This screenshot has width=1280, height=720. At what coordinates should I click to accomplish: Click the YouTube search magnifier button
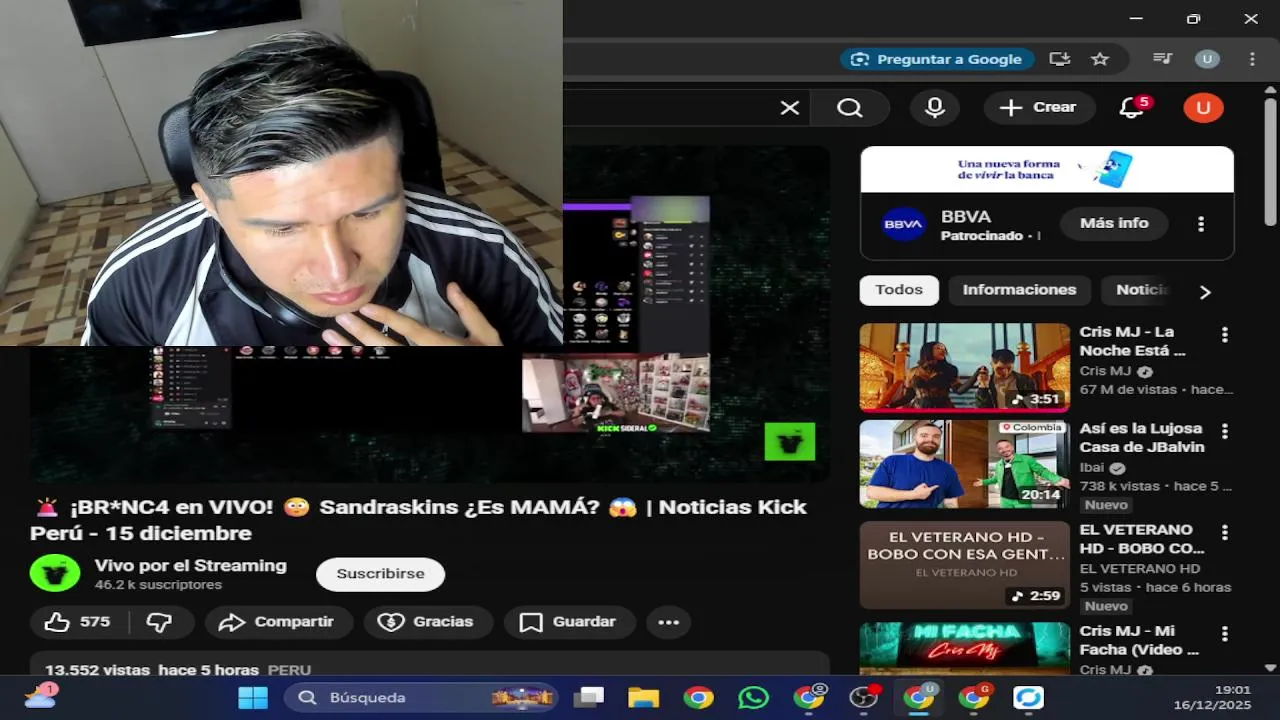coord(850,108)
